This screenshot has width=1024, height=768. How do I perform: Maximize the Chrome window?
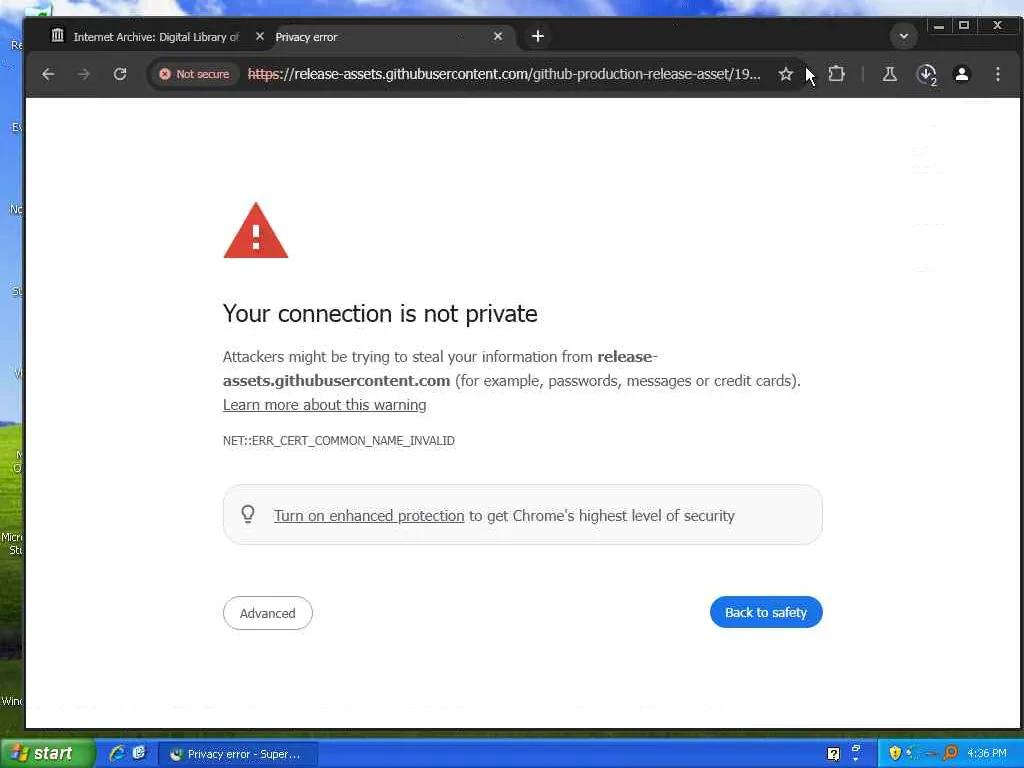click(x=964, y=26)
